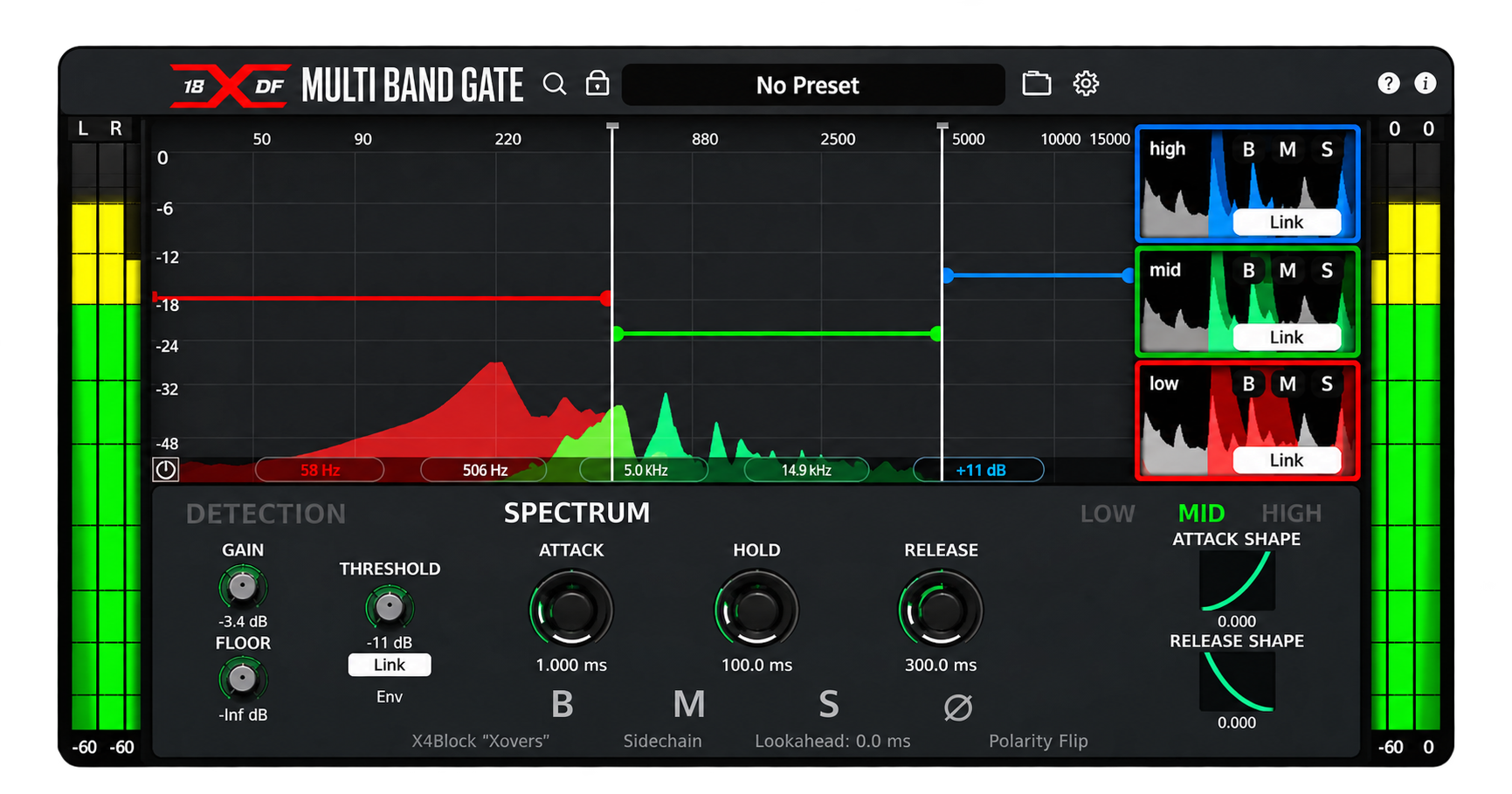Select the LOW band tab

[1108, 514]
